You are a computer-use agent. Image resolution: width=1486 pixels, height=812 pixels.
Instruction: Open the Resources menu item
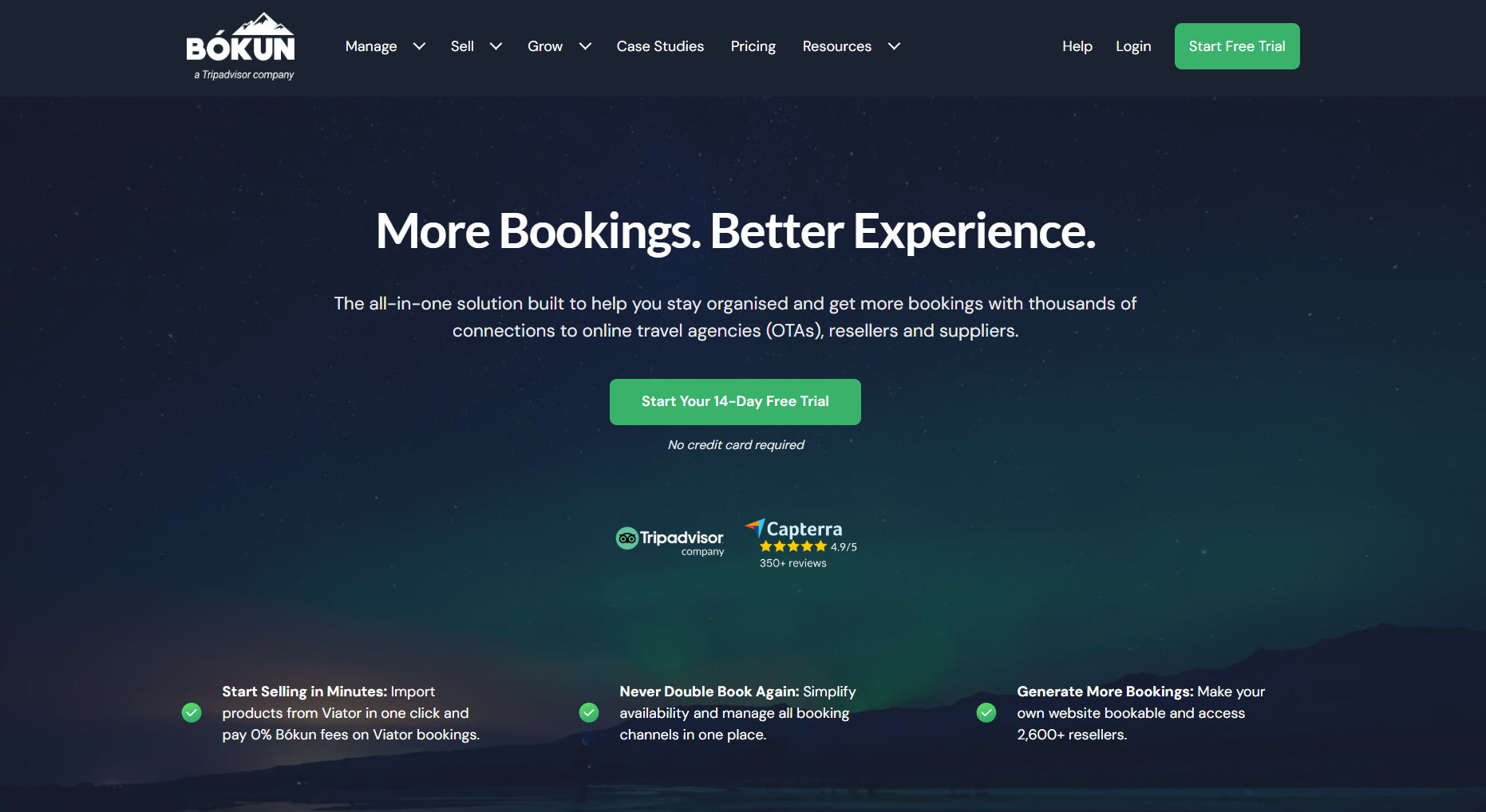837,46
